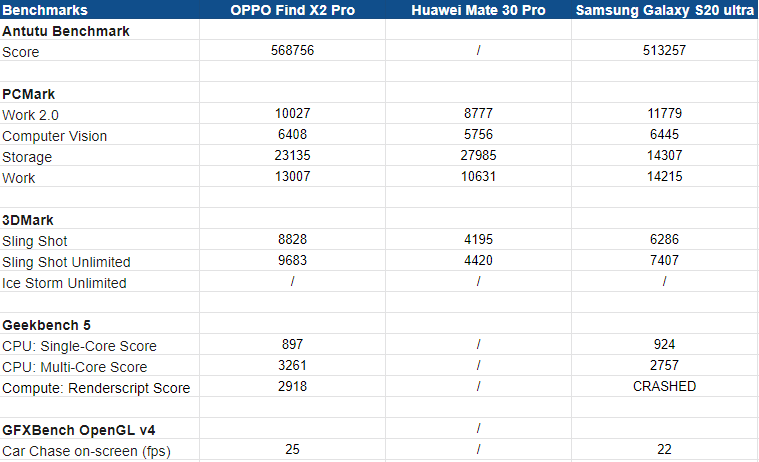Viewport: 759px width, 462px height.
Task: Click the Single-Core value 897
Action: click(292, 344)
